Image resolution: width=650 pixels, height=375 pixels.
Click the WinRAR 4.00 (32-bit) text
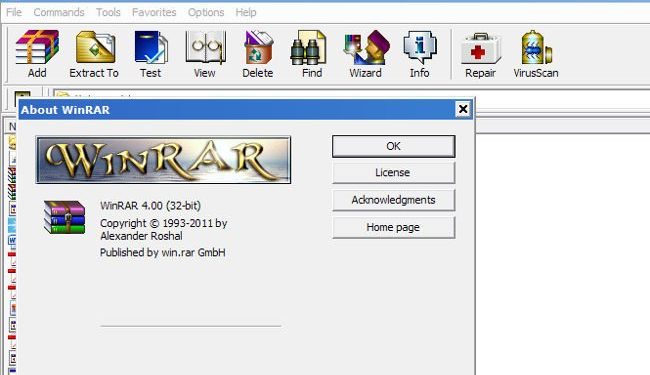coord(150,206)
